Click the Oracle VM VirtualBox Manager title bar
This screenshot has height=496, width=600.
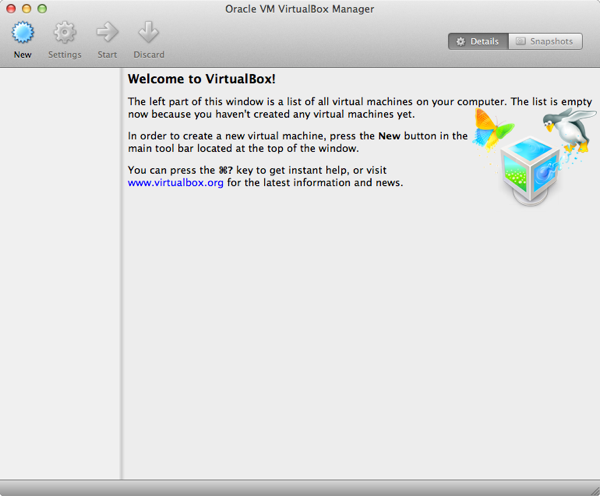click(300, 9)
